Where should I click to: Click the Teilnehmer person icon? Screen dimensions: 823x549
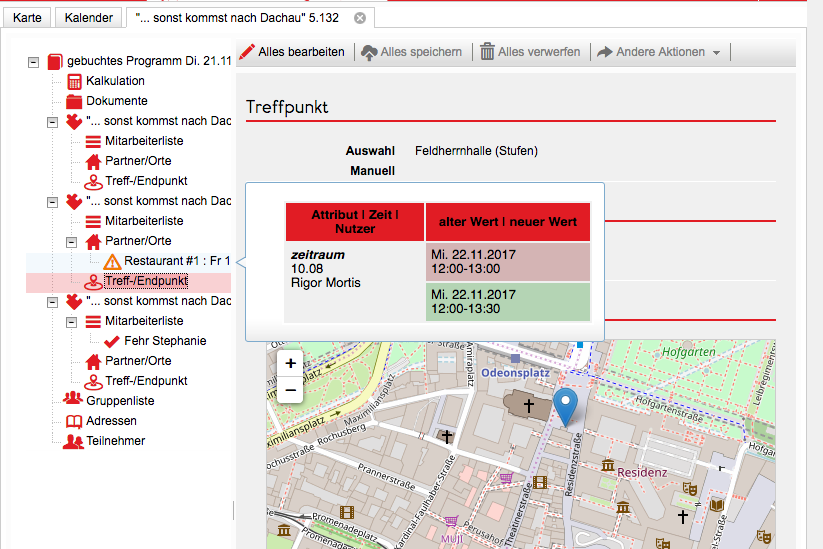pyautogui.click(x=73, y=441)
